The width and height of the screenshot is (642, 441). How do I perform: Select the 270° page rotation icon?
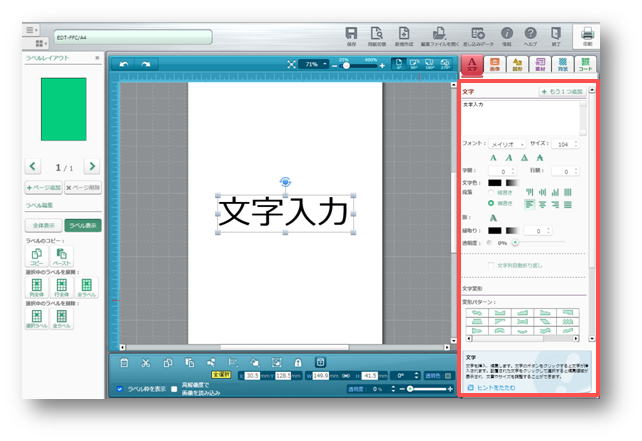[x=445, y=64]
